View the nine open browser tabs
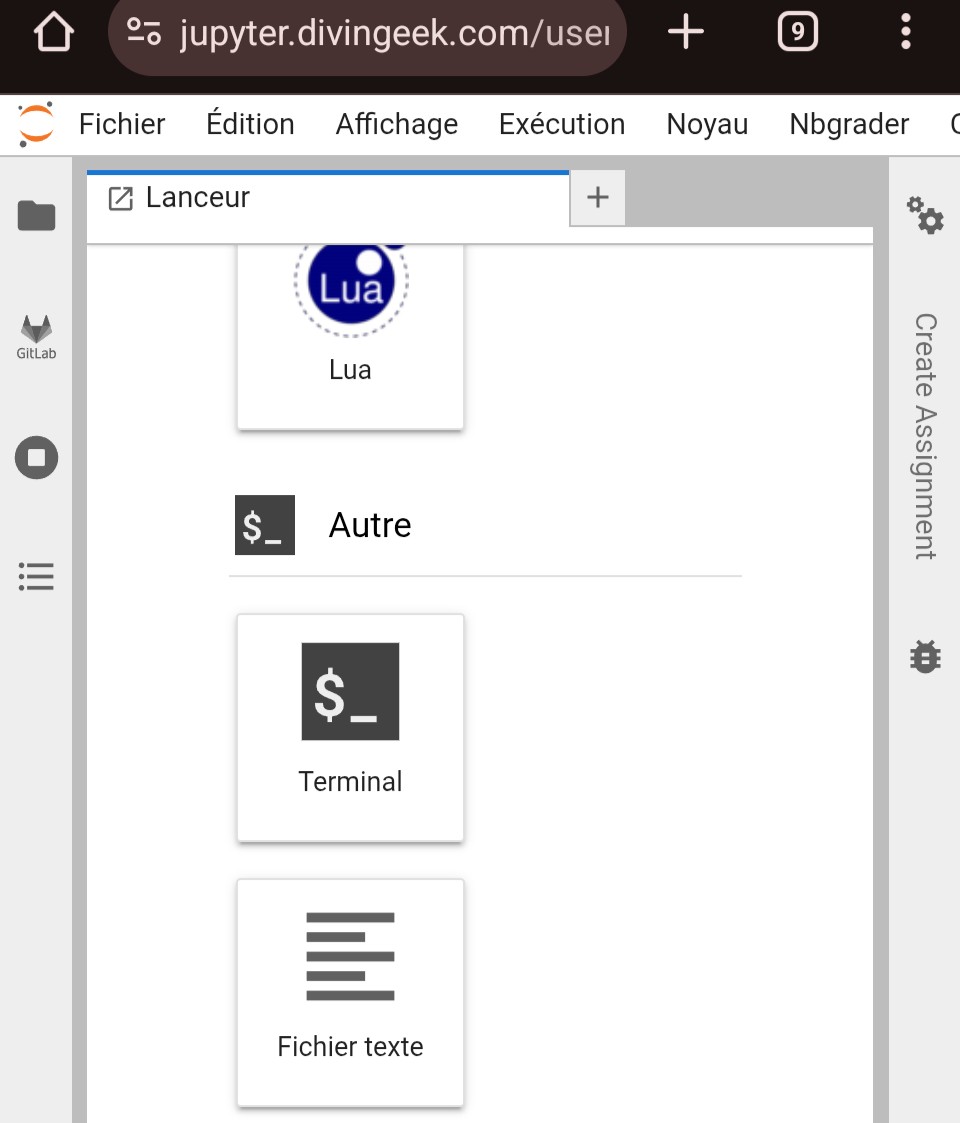 coord(797,33)
